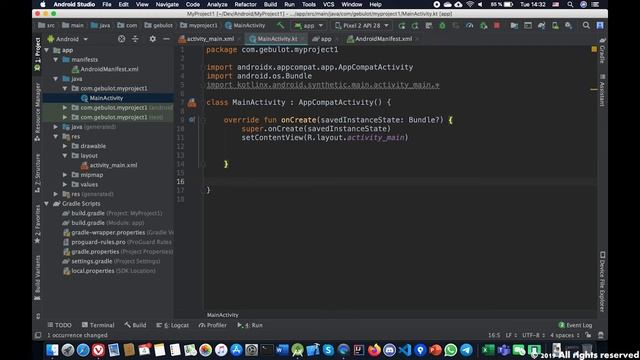Click the Scroll from Source target icon
This screenshot has width=640, height=360.
pyautogui.click(x=122, y=39)
